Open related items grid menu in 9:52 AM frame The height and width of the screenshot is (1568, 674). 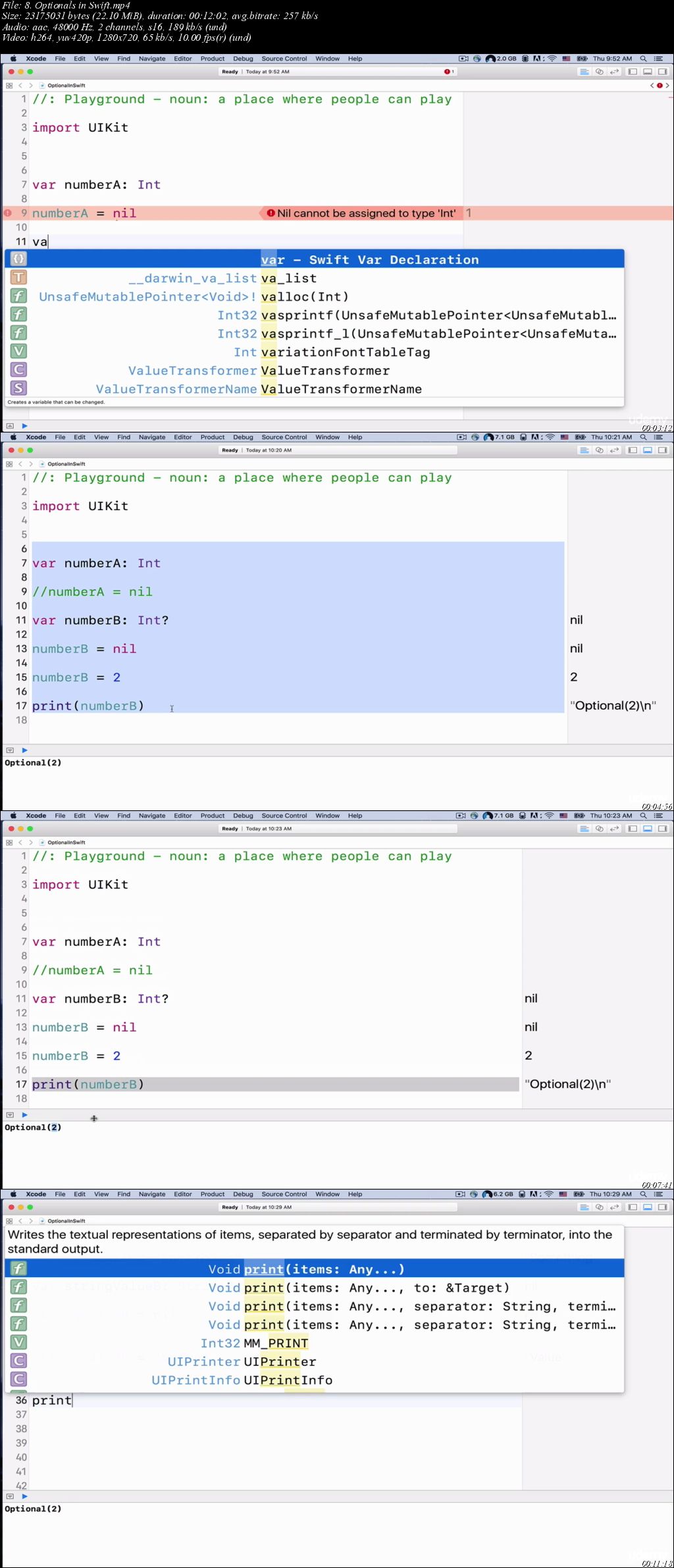(x=9, y=86)
